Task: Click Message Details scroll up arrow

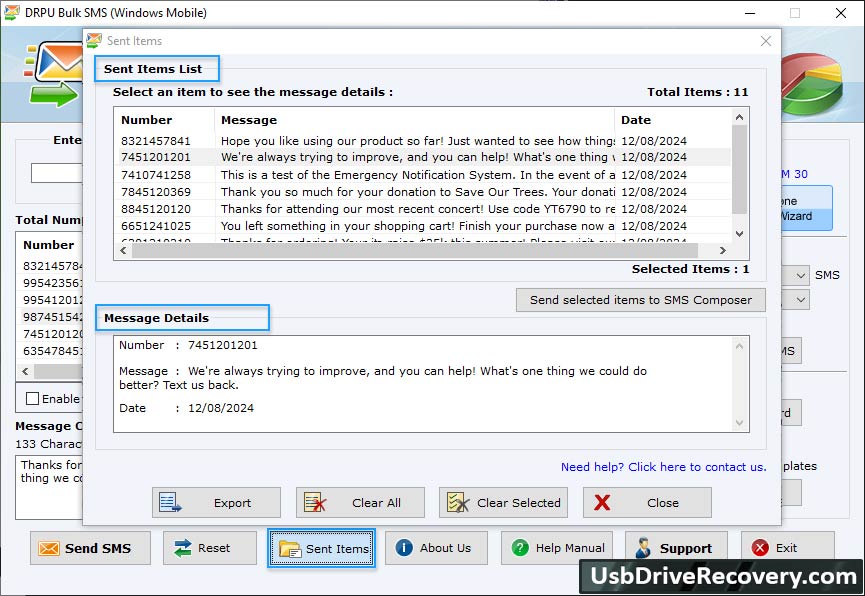Action: pyautogui.click(x=739, y=346)
